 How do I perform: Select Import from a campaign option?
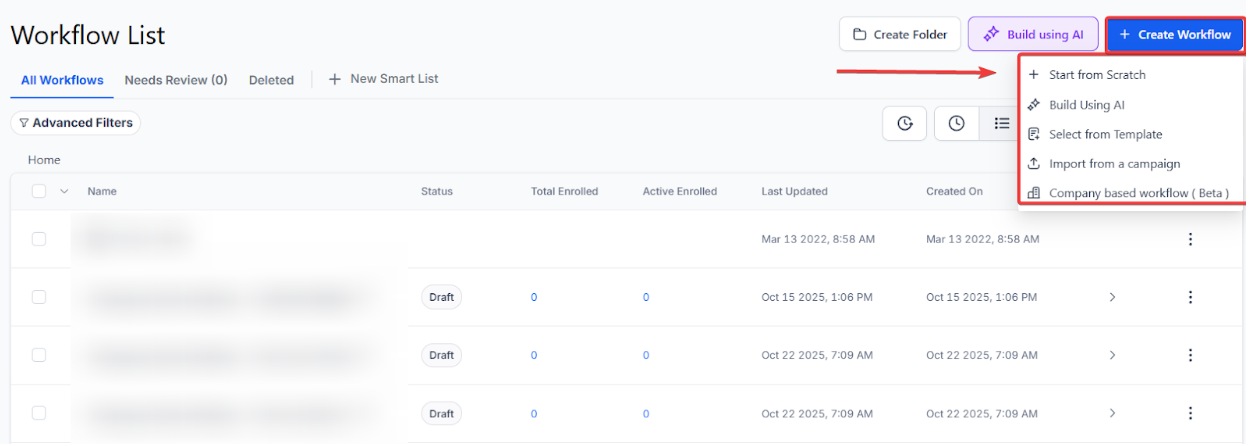1114,164
